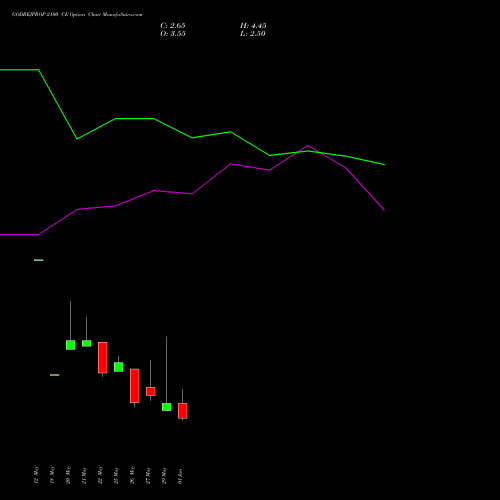The height and width of the screenshot is (500, 500).
Task: Click the red candle above 26 May
Action: 135,386
